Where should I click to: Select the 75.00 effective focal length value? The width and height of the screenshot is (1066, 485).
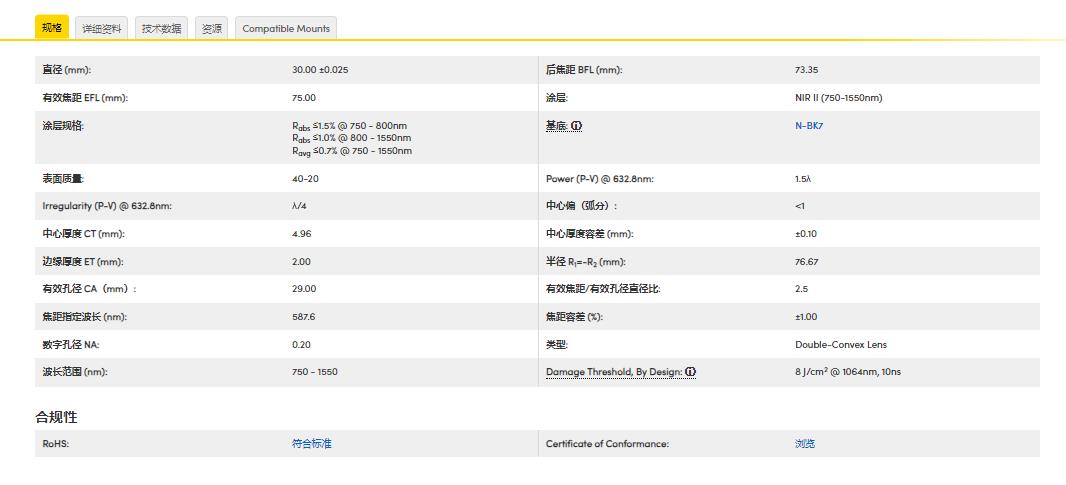(304, 98)
